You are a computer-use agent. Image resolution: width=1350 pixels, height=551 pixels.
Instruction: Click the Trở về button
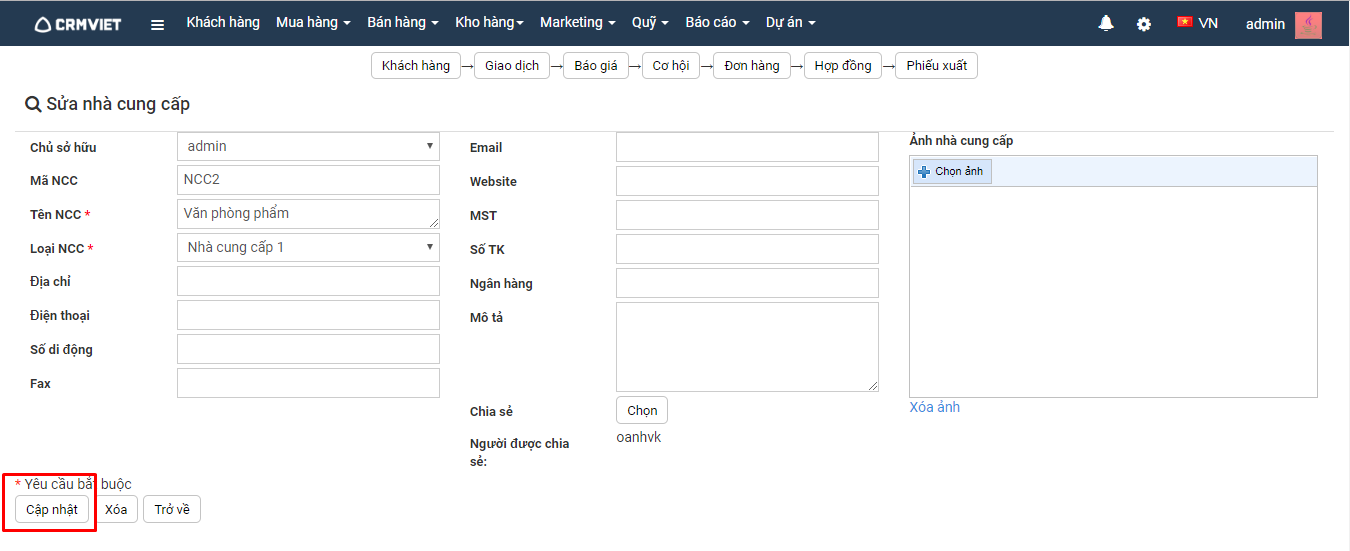tap(172, 510)
